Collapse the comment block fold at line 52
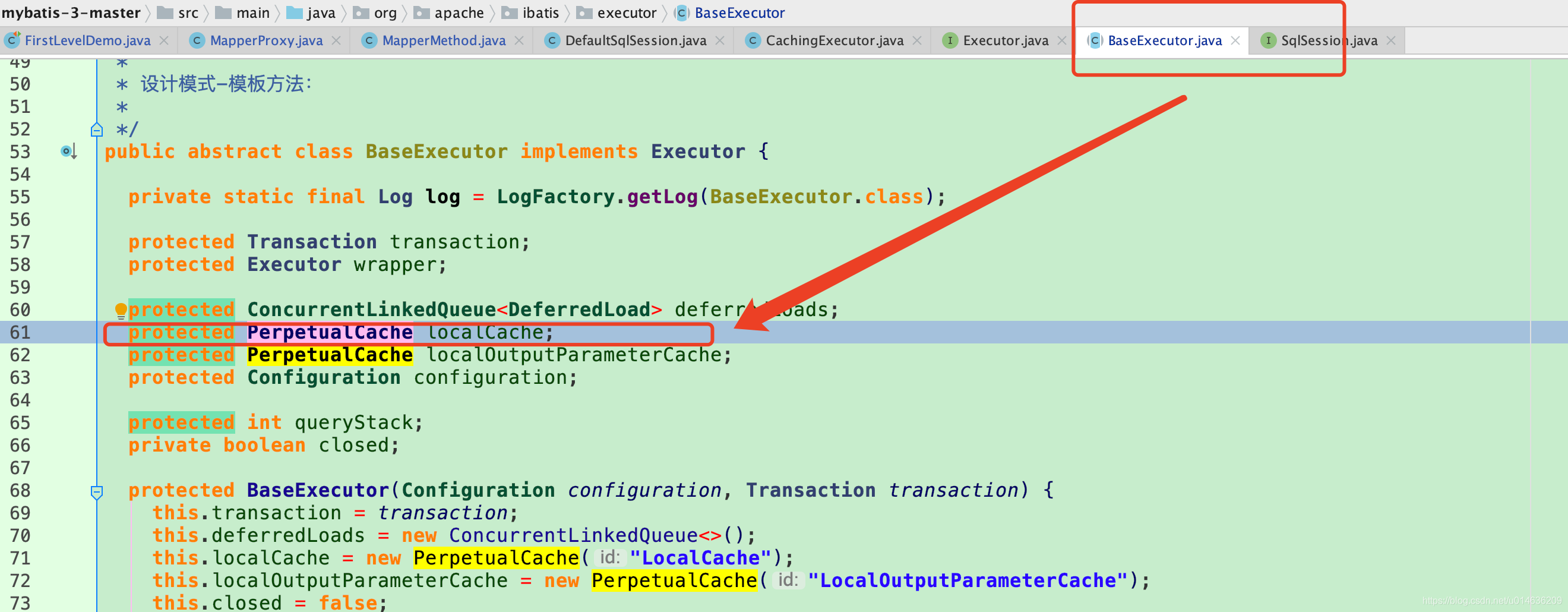 (x=97, y=130)
